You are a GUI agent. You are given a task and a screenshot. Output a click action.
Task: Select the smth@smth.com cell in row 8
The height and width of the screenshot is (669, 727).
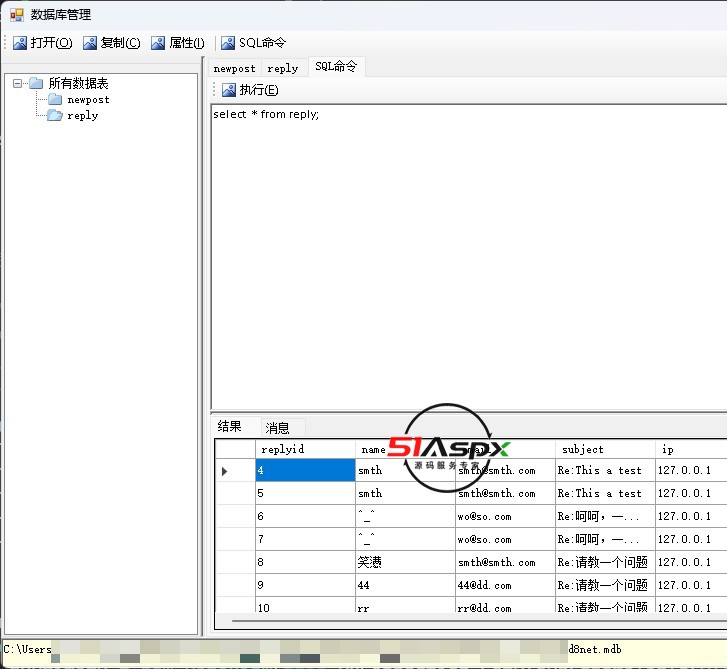click(505, 562)
